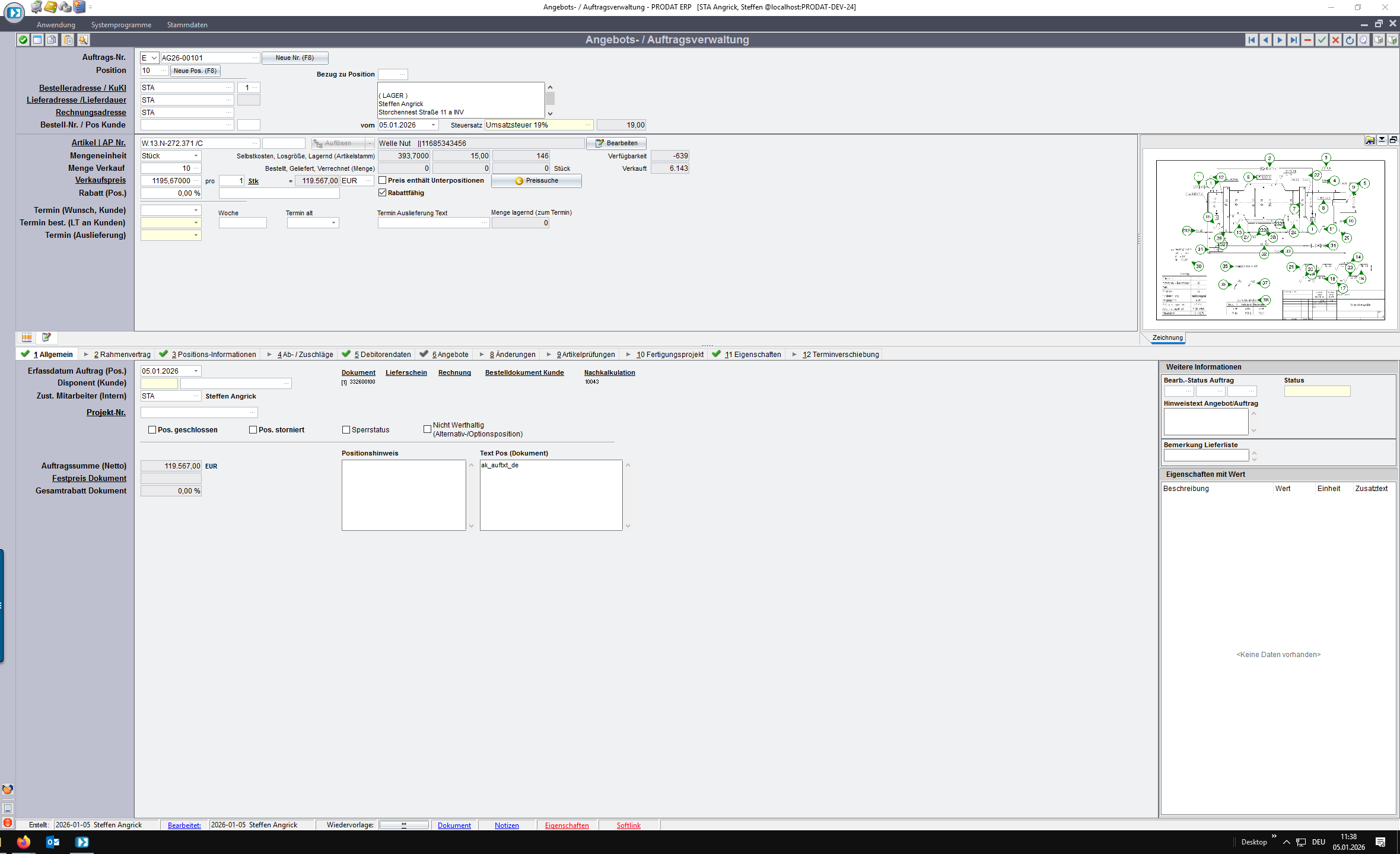
Task: Click the clipboard paste toolbar icon
Action: click(68, 40)
